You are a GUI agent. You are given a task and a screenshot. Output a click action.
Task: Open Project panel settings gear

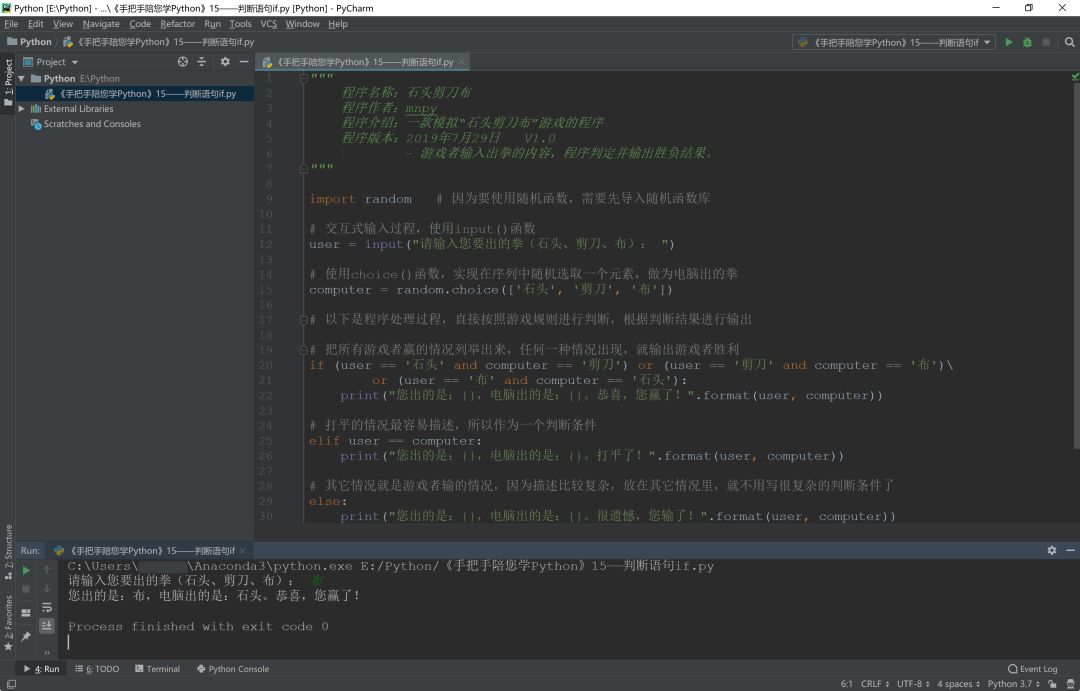click(x=225, y=62)
